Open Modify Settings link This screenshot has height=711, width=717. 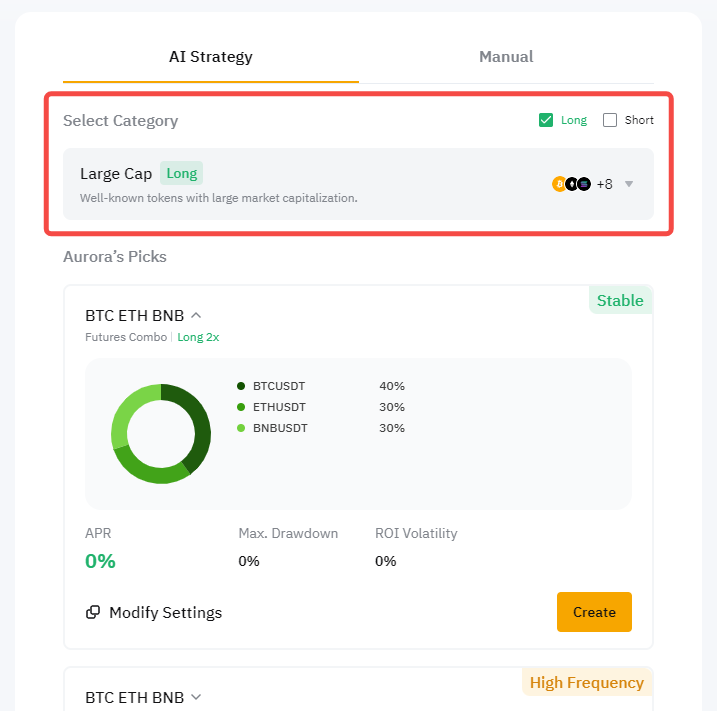point(165,612)
